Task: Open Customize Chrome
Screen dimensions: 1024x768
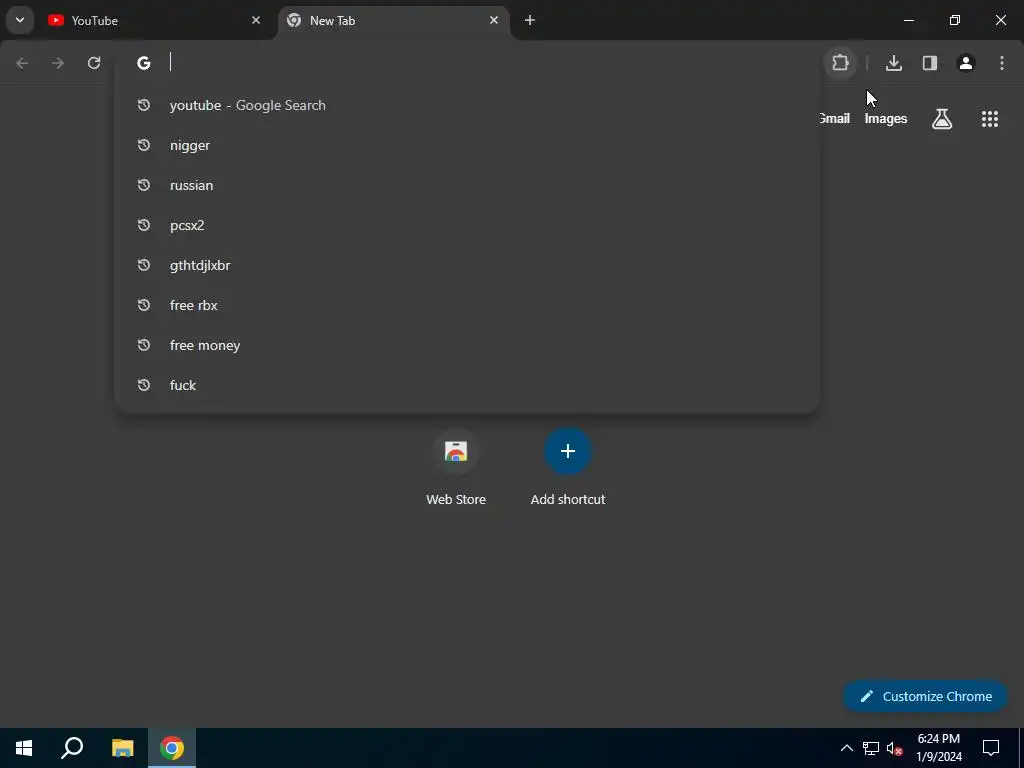Action: (925, 696)
